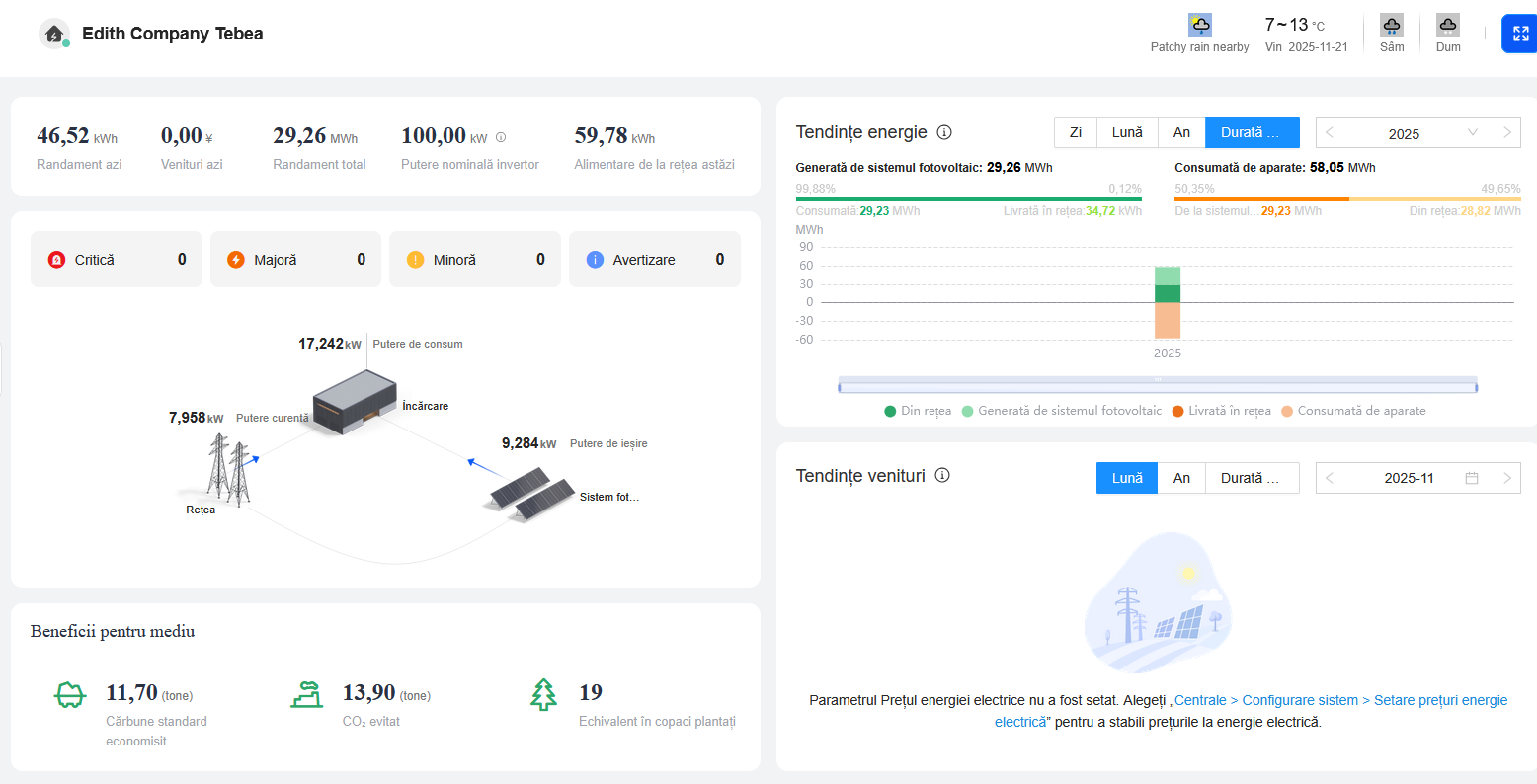The image size is (1537, 784).
Task: Open the electricity price settings link
Action: (x=1252, y=711)
